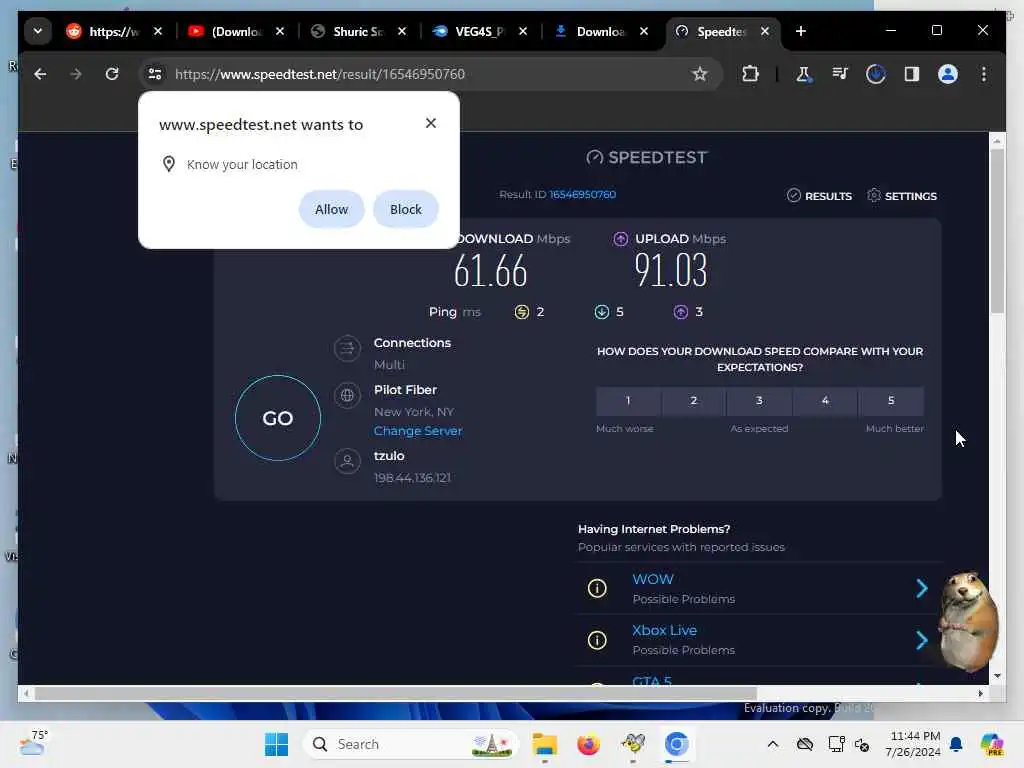Viewport: 1024px width, 768px height.
Task: Open Result ID 16546950760 link
Action: point(583,195)
